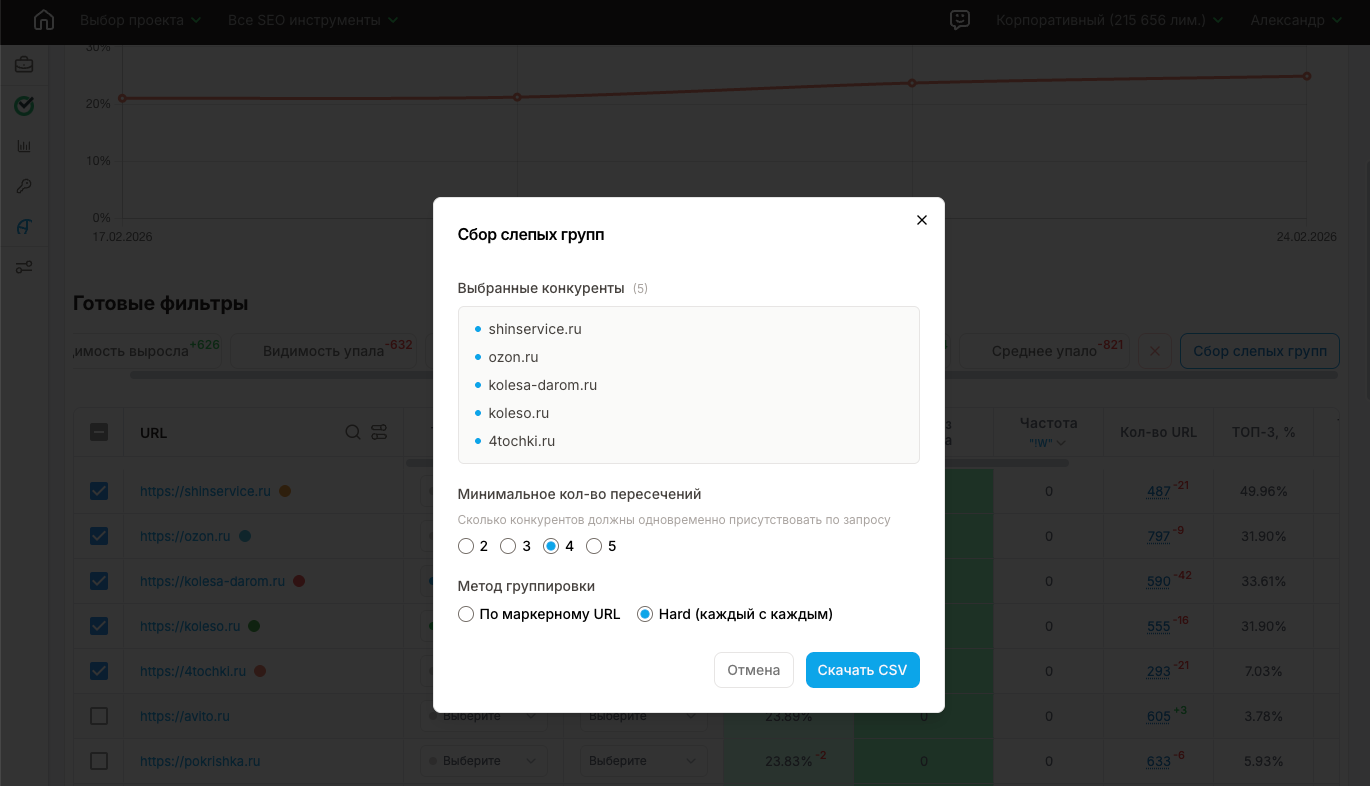Open the briefcase projects icon in sidebar
The width and height of the screenshot is (1370, 786).
tap(24, 65)
